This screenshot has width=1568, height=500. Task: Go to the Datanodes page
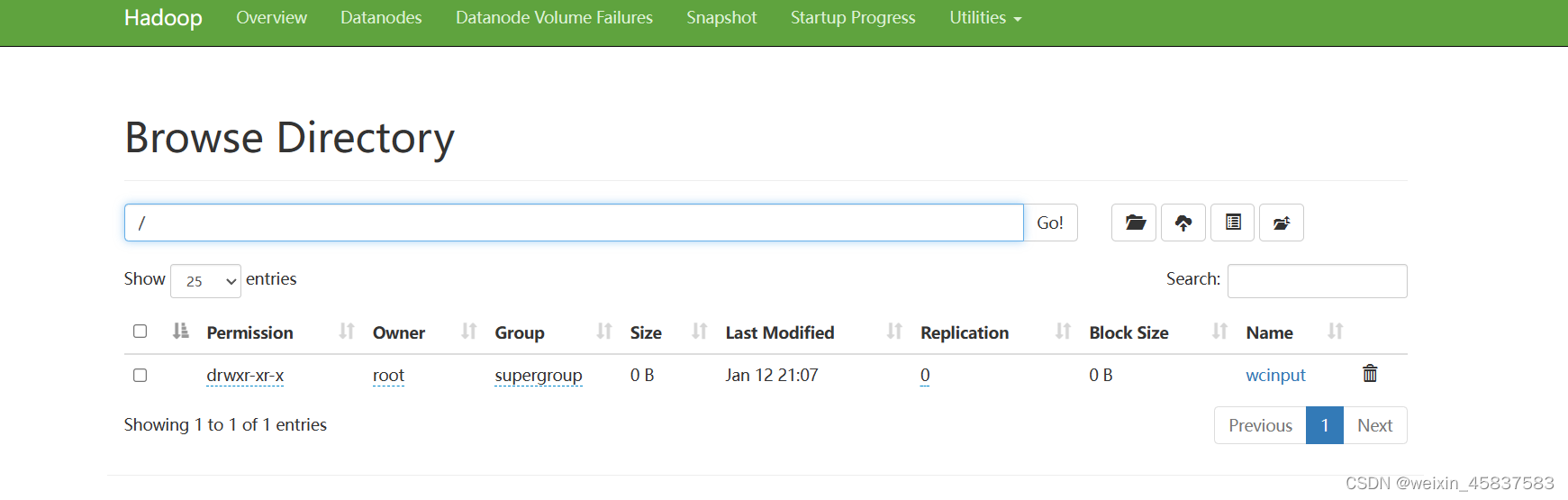click(x=381, y=18)
